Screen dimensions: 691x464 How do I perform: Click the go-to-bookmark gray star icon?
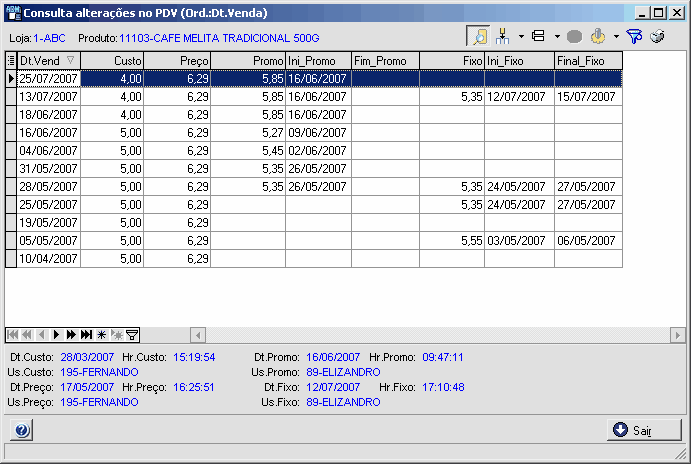[117, 335]
